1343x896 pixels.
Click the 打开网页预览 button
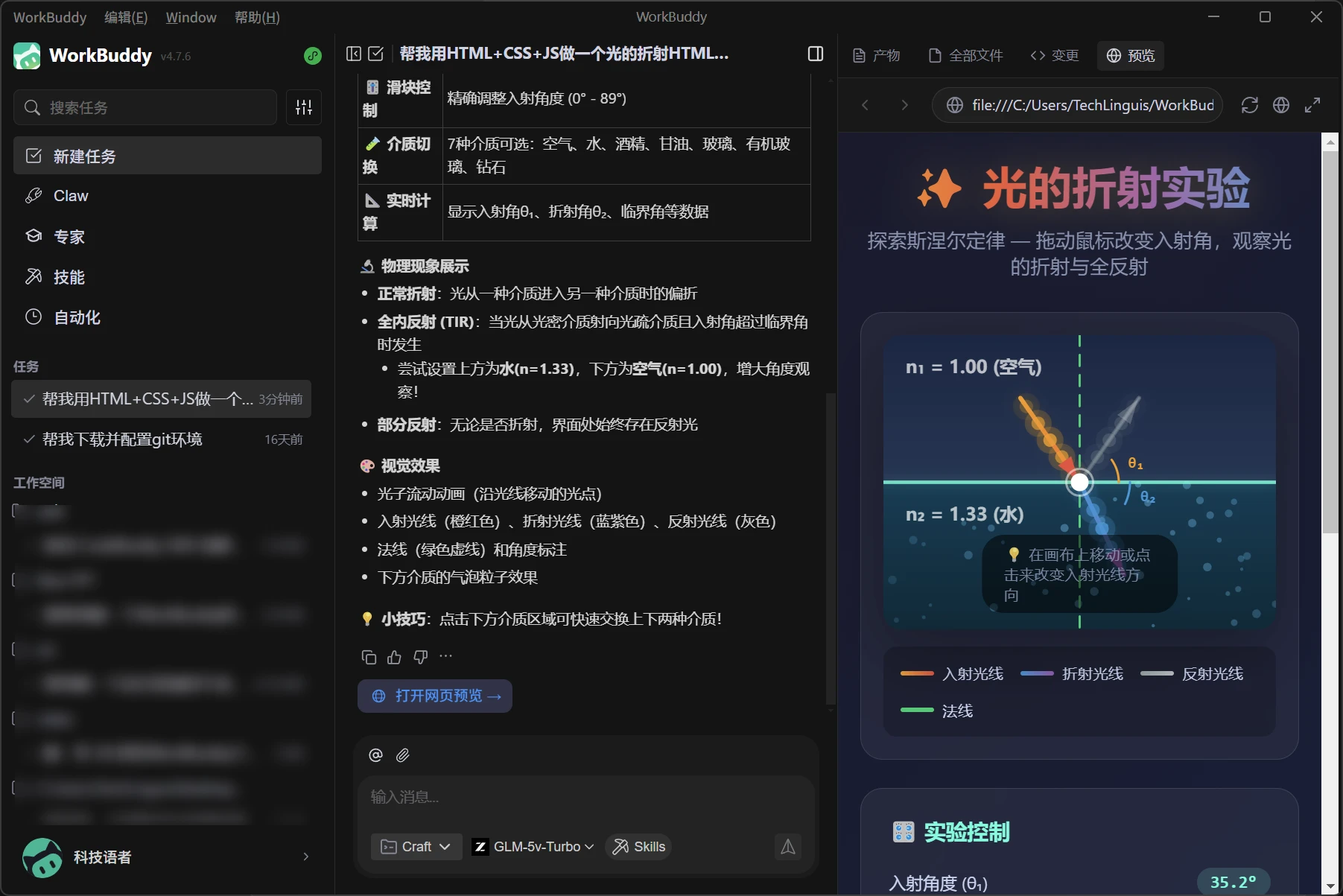[435, 696]
